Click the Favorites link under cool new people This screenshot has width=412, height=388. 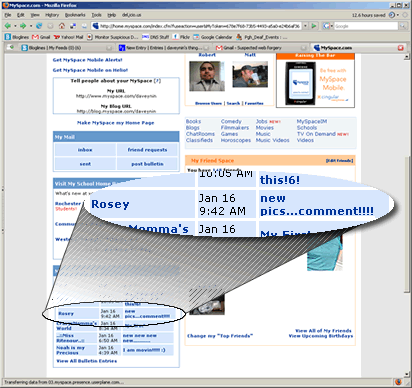[254, 103]
